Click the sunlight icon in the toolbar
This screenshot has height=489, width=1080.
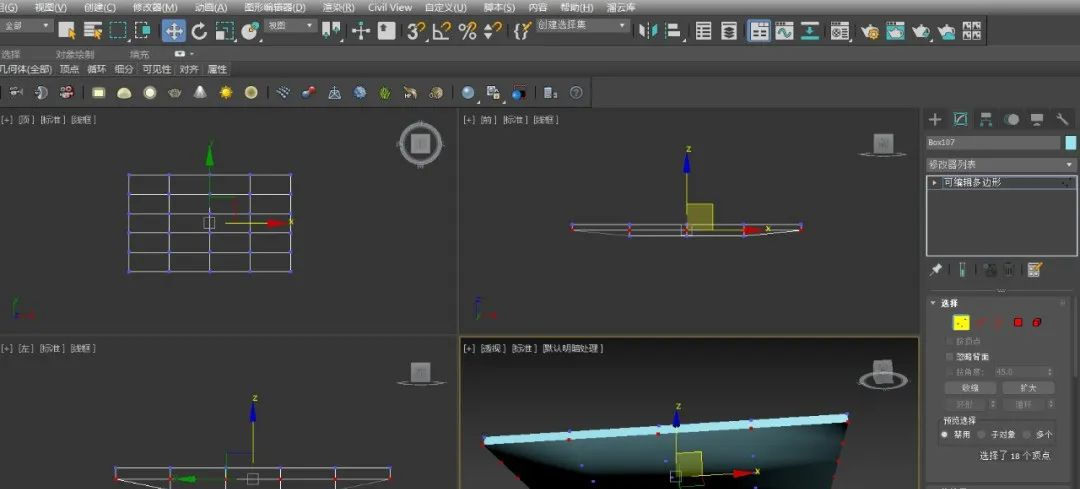(226, 92)
